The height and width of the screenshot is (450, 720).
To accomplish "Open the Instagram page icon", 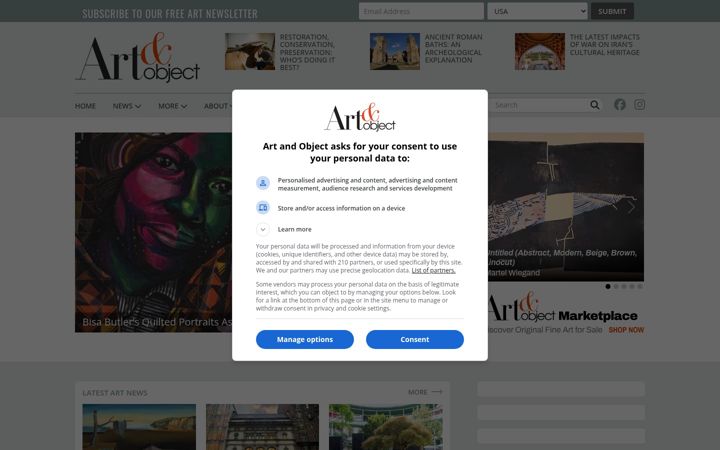I will tap(640, 105).
